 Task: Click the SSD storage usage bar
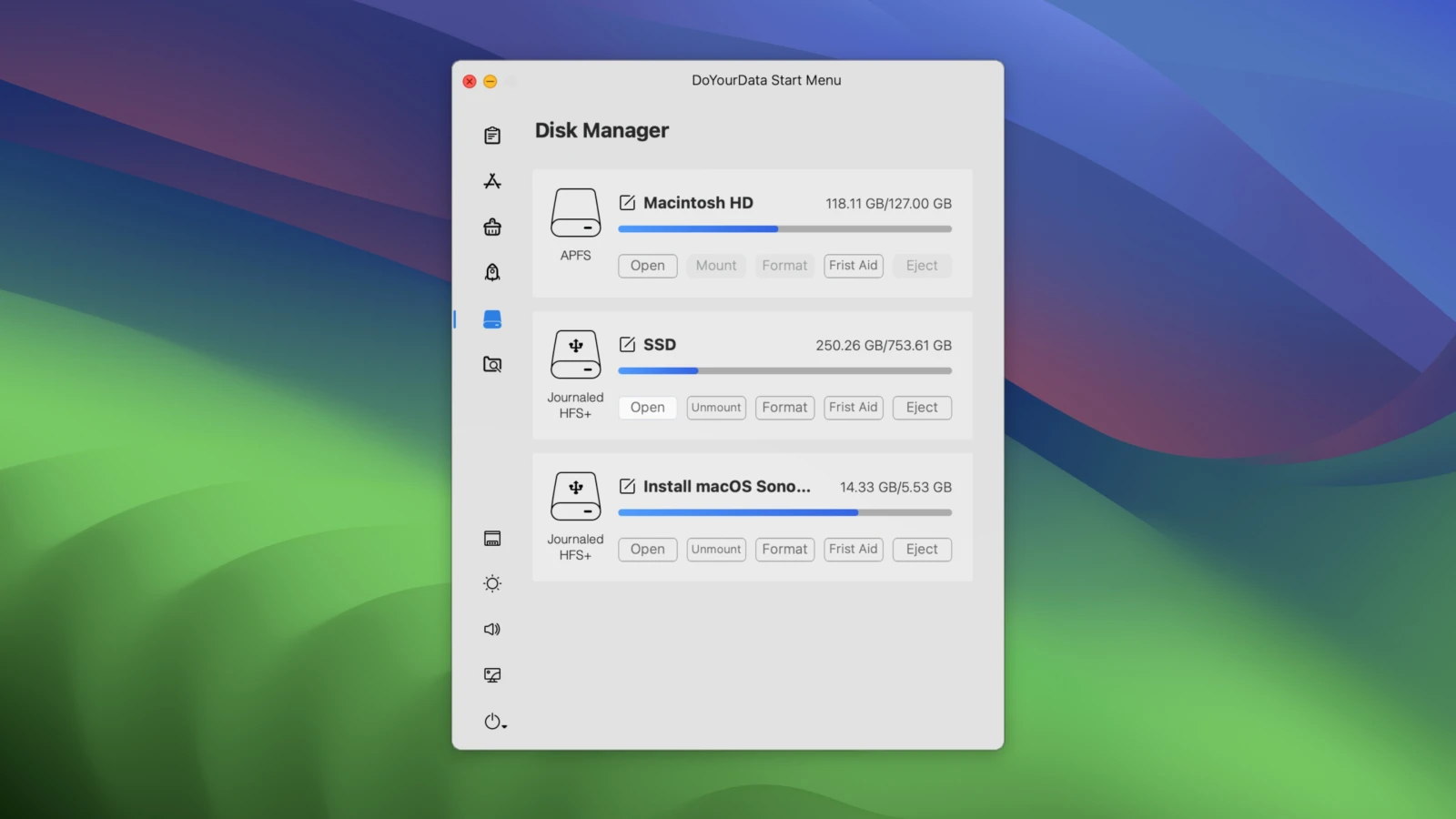point(784,371)
